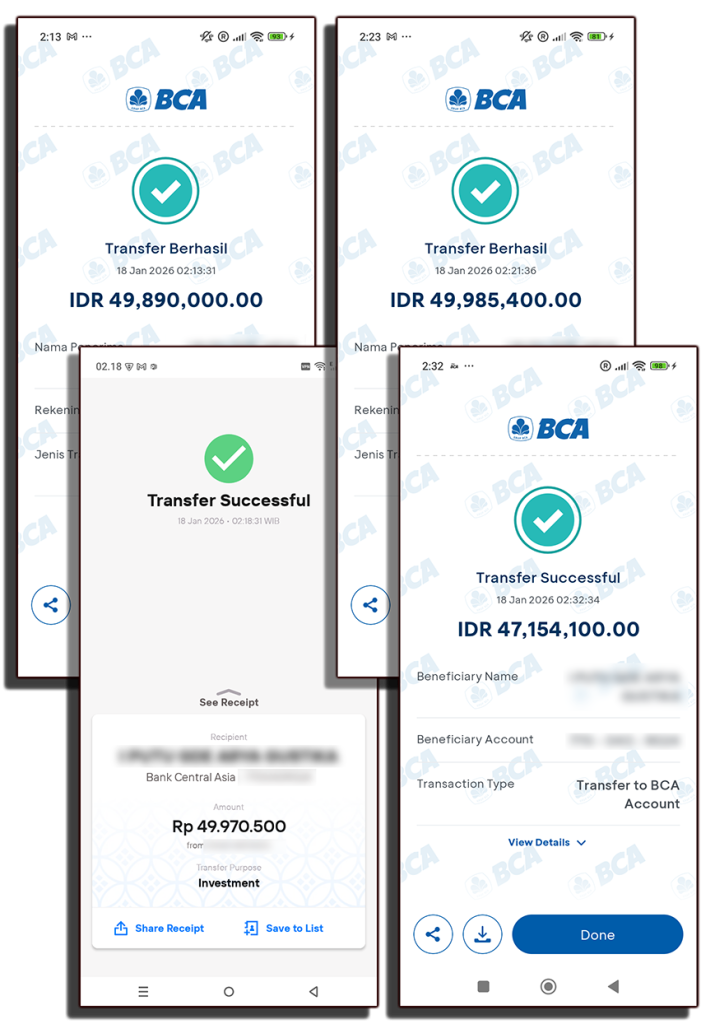
Task: Tap the green checkmark on Transfer Successful
Action: [x=229, y=458]
